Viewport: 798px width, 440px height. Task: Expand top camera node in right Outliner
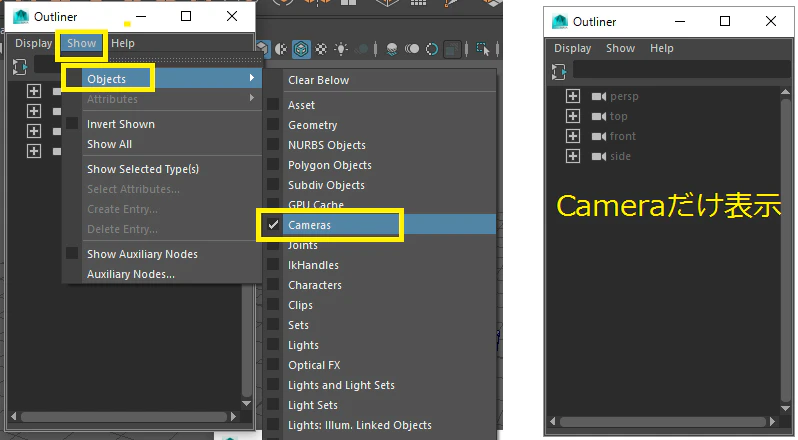point(573,116)
